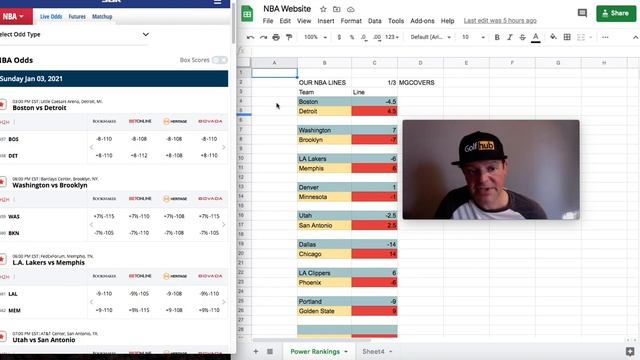This screenshot has height=360, width=640.
Task: Switch to the Matchup tab
Action: 102,16
